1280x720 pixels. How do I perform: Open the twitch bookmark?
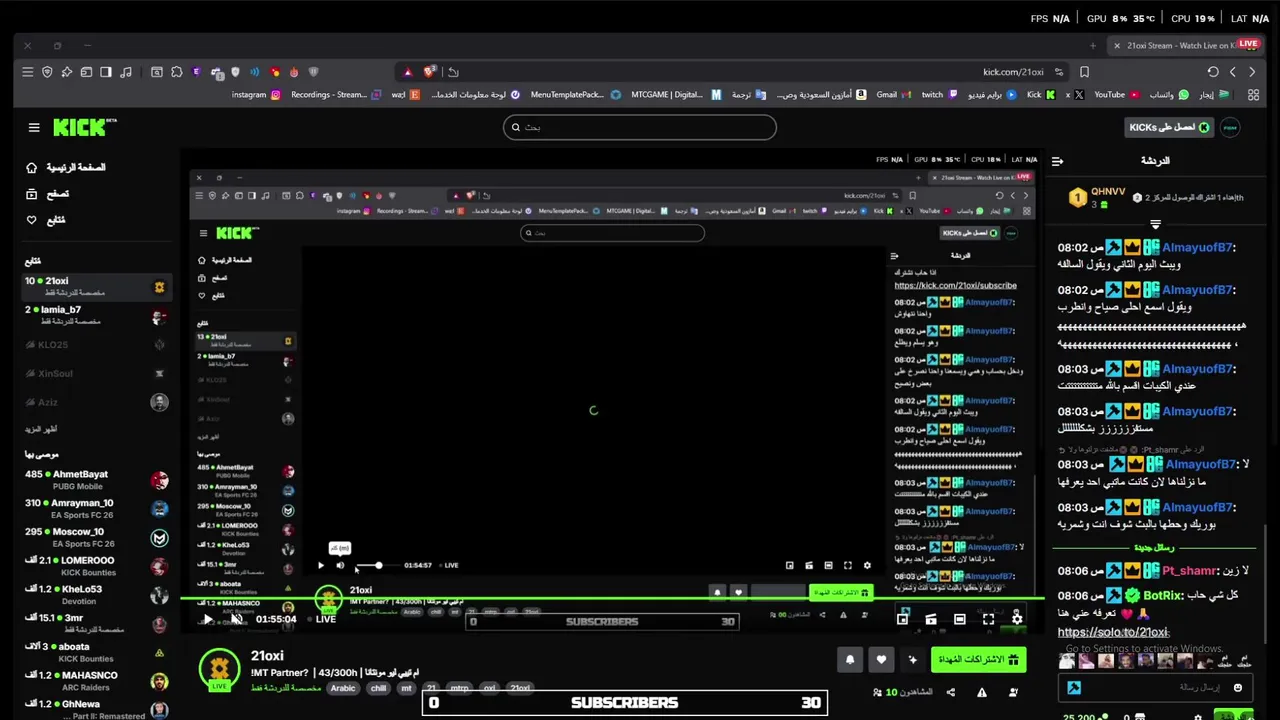click(938, 95)
